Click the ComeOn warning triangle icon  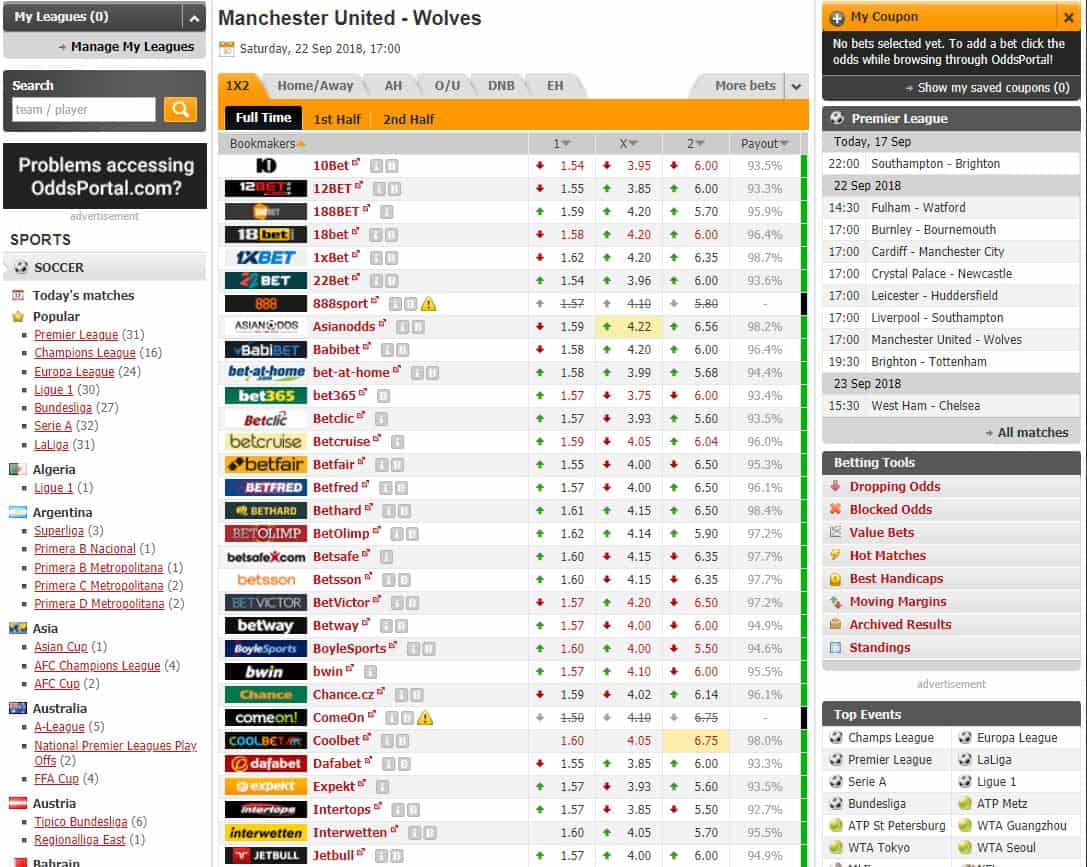(x=425, y=718)
